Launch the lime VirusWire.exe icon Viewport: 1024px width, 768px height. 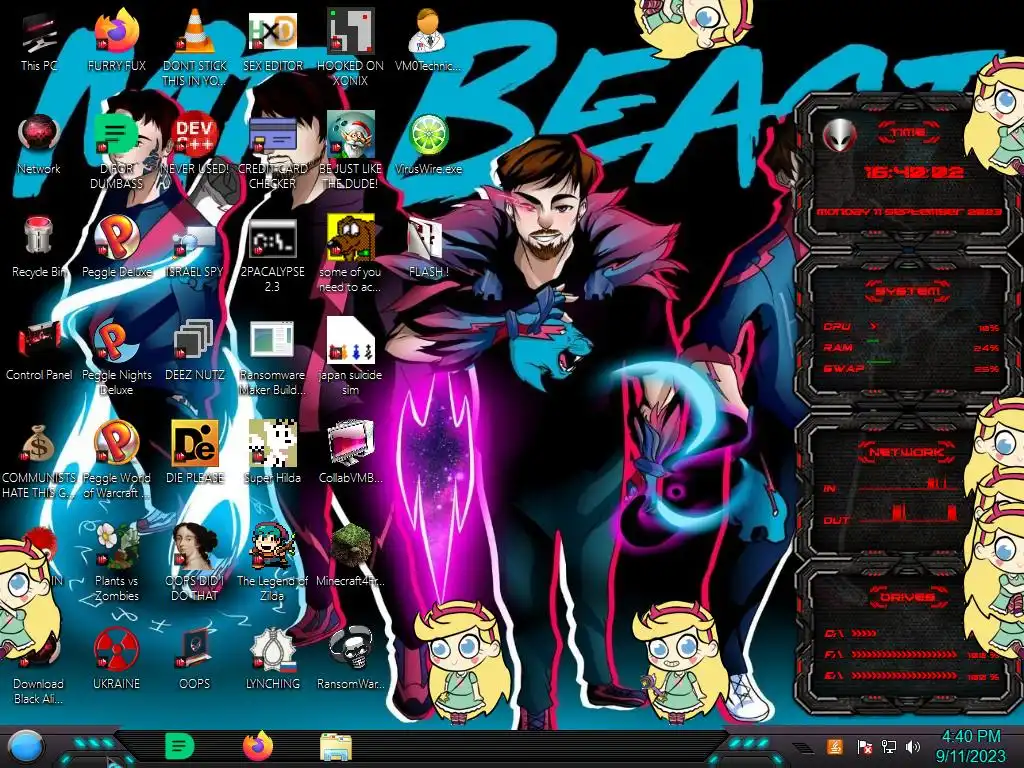tap(428, 146)
